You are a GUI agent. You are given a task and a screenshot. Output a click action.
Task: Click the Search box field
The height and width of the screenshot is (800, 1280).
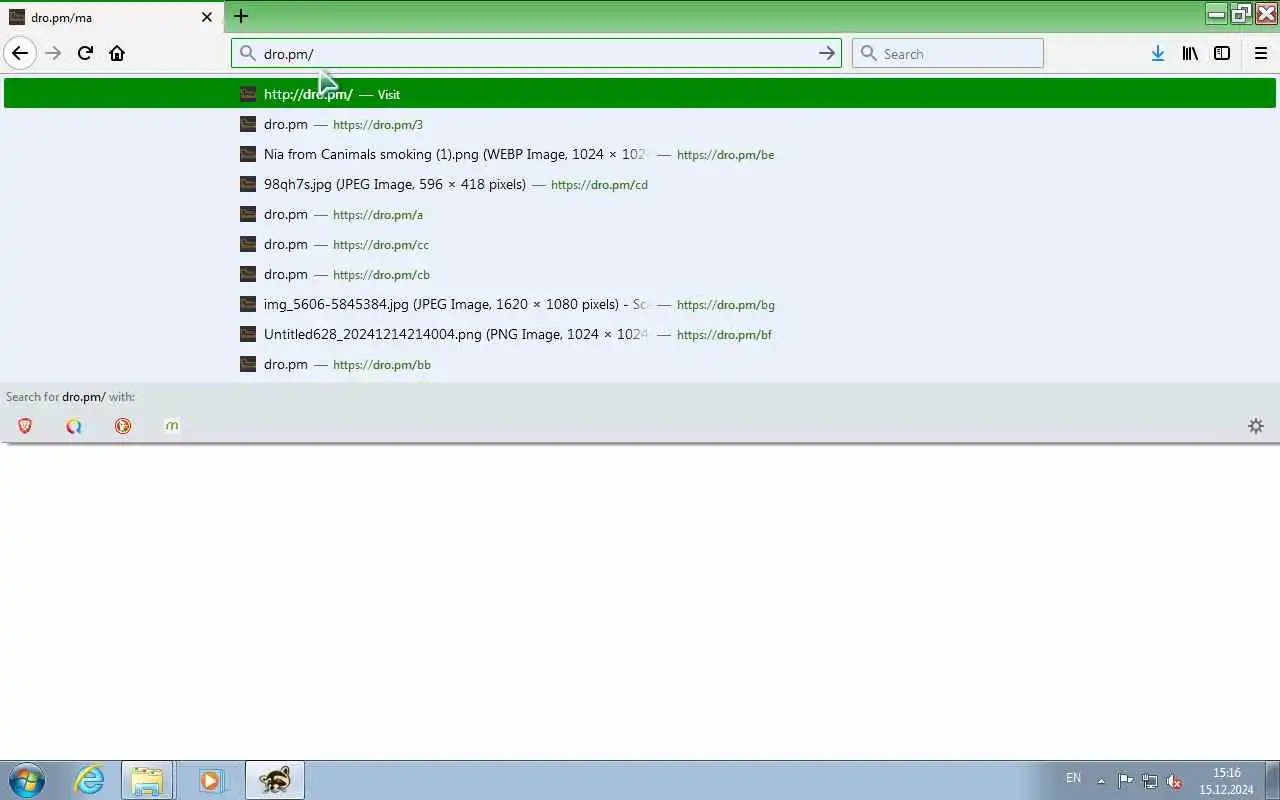click(948, 53)
